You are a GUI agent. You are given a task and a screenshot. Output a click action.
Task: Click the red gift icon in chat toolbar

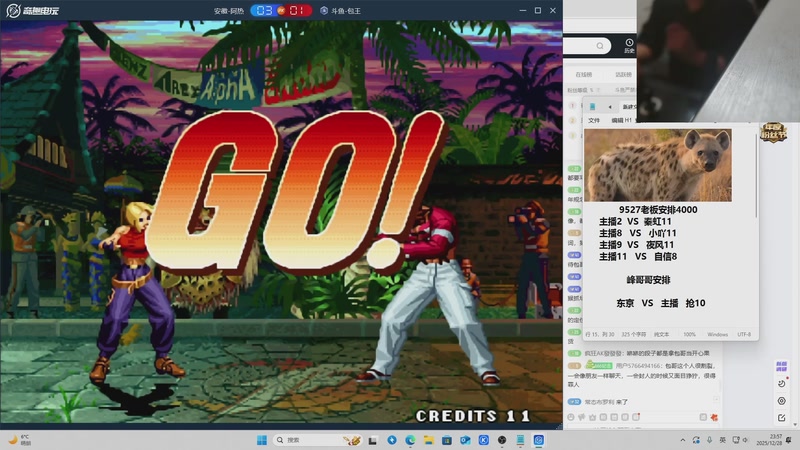tap(714, 417)
